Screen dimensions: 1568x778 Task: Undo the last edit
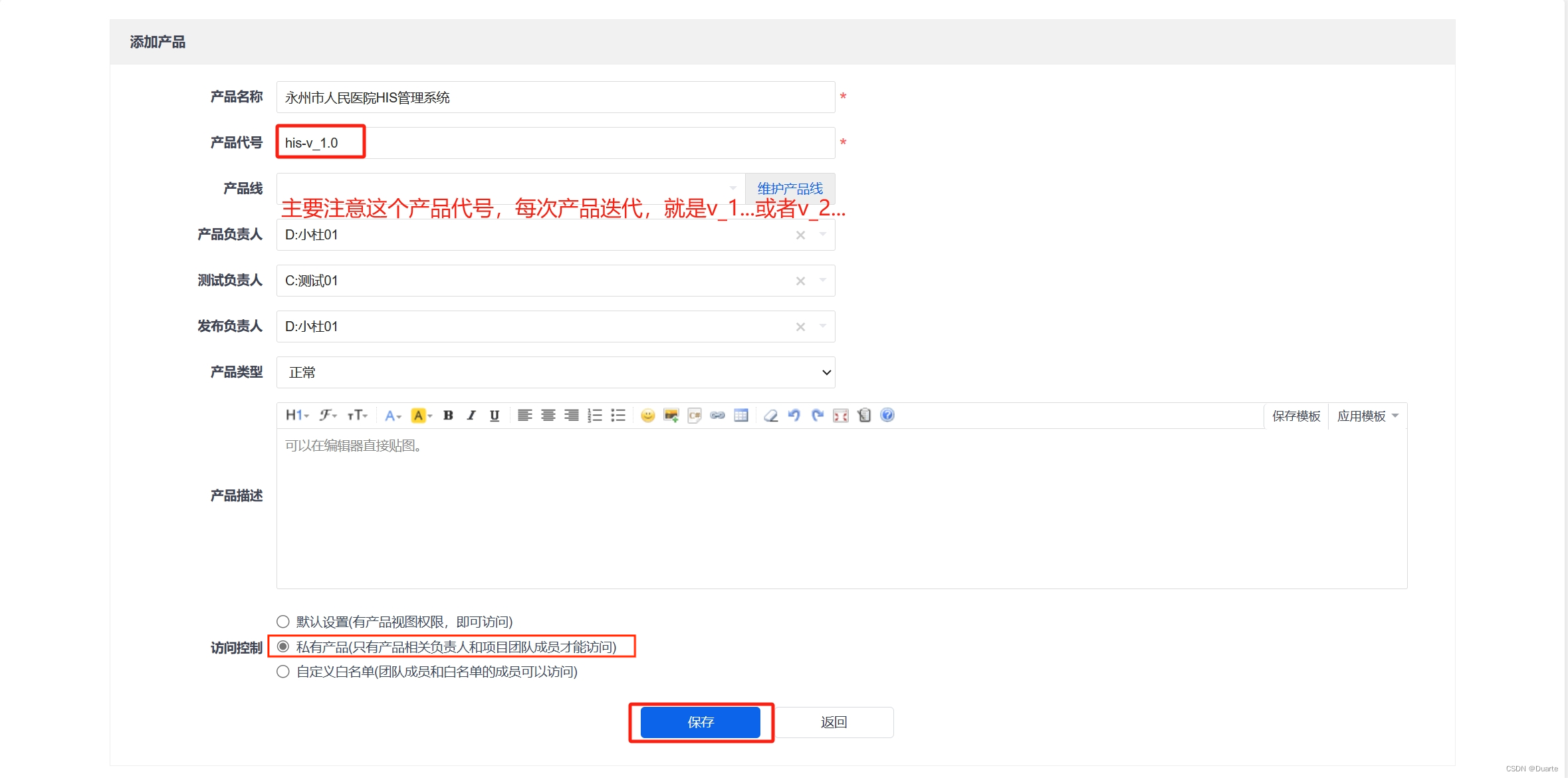pyautogui.click(x=794, y=416)
